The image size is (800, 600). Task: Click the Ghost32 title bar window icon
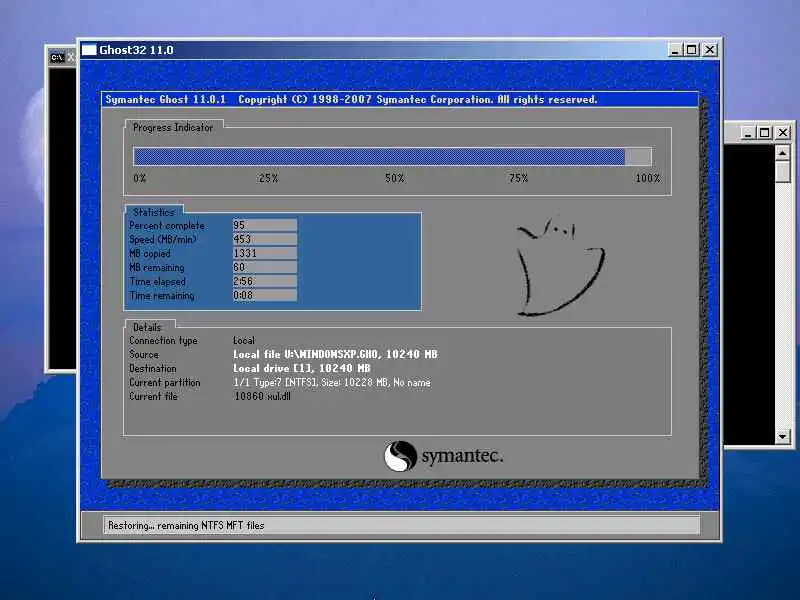pyautogui.click(x=89, y=50)
